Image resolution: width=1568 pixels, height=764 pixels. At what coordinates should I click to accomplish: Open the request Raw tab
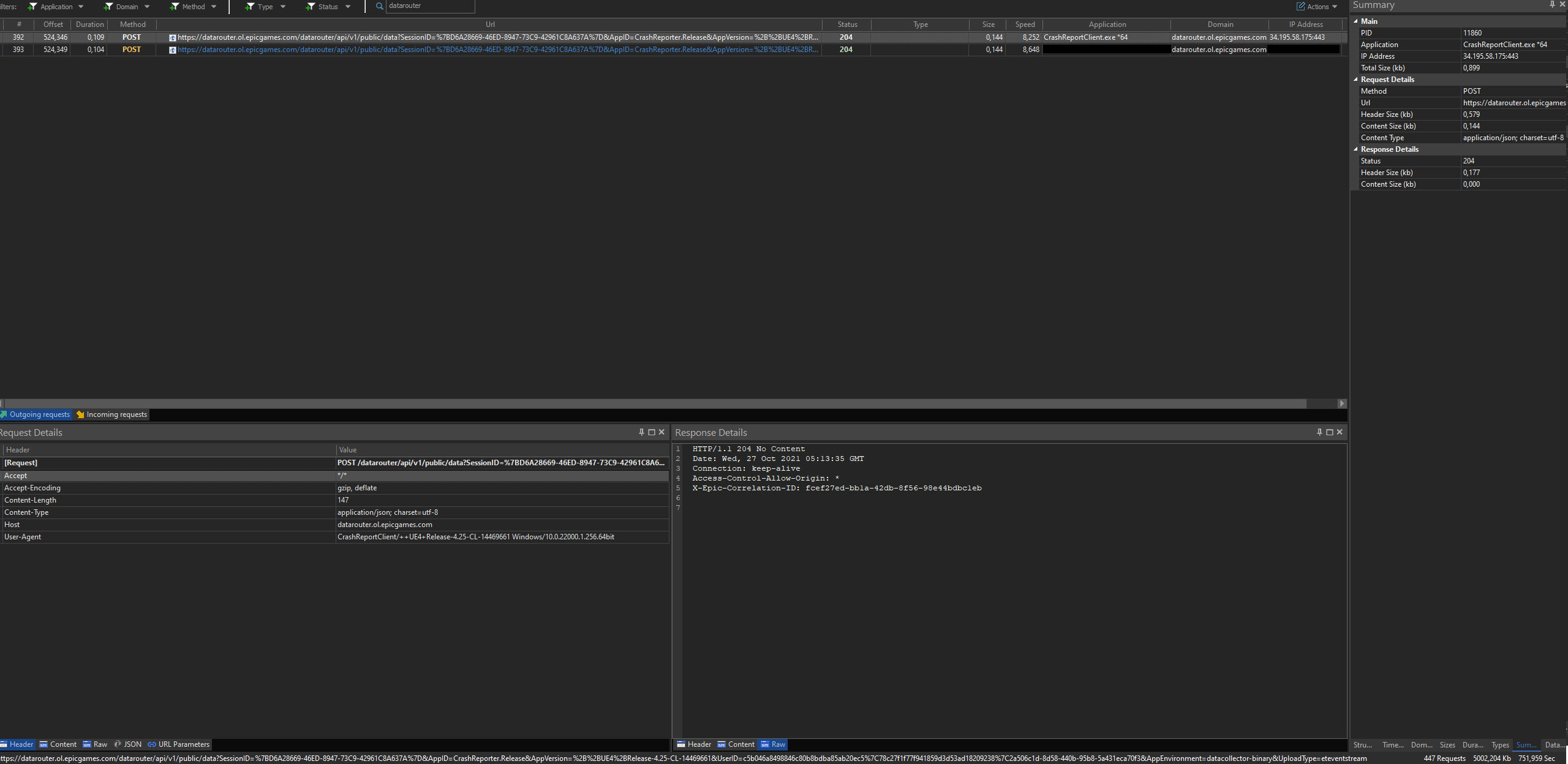coord(95,744)
